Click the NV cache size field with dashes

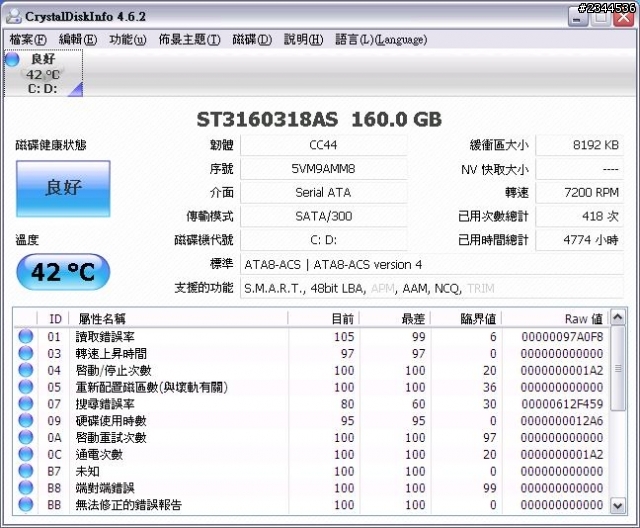coord(580,169)
